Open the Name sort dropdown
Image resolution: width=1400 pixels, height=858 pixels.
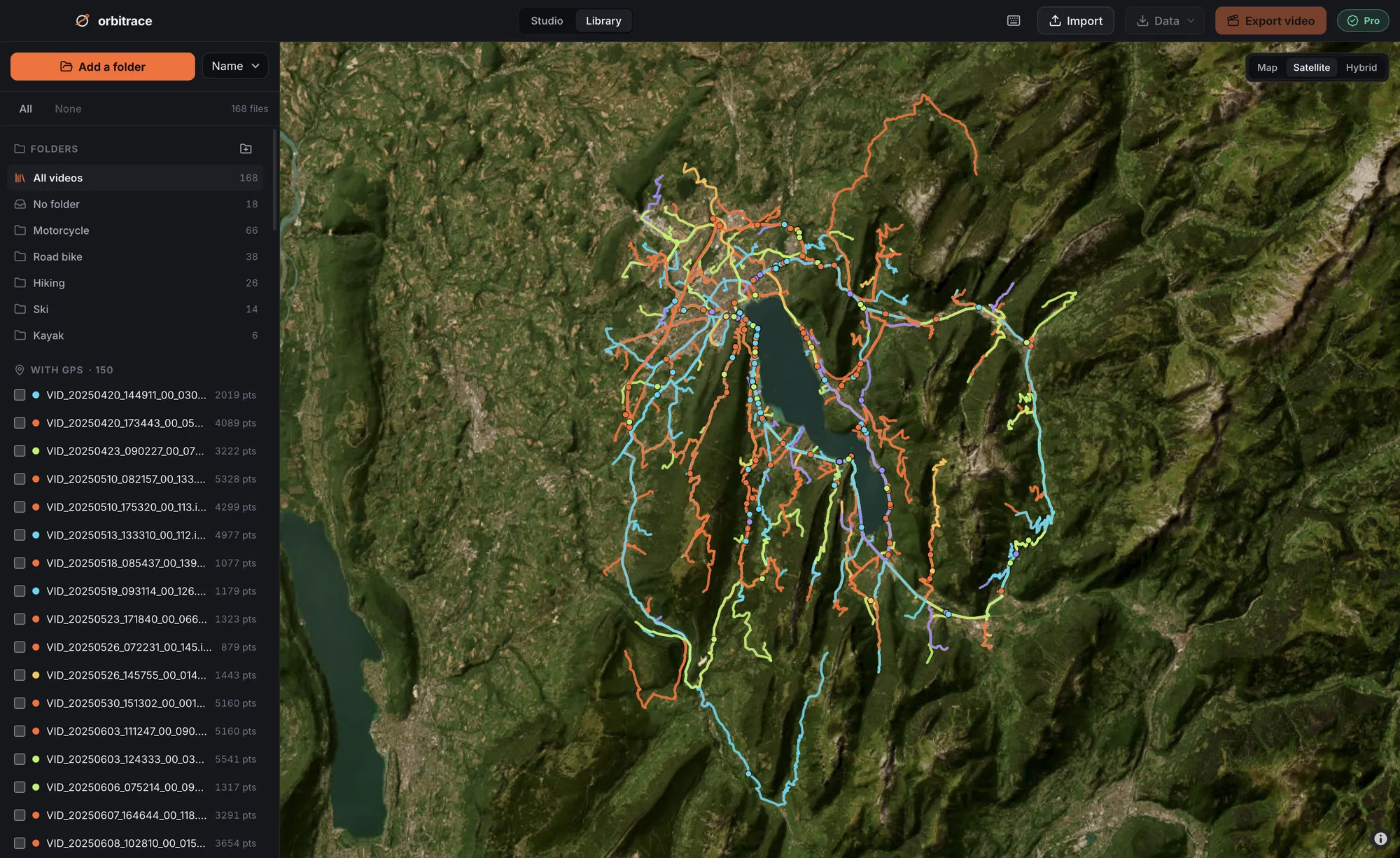click(235, 66)
